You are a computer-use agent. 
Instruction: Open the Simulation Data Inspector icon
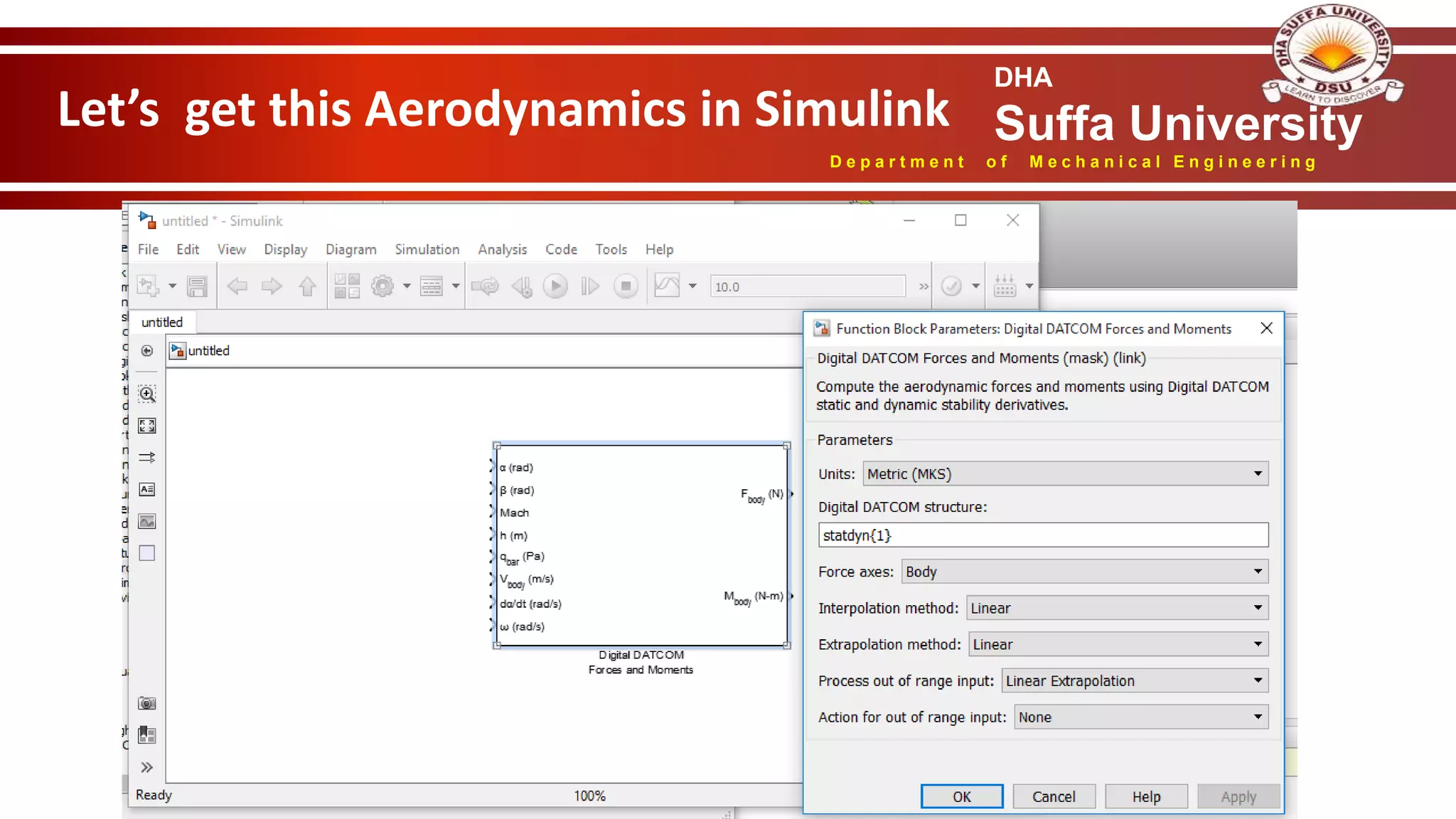[667, 286]
